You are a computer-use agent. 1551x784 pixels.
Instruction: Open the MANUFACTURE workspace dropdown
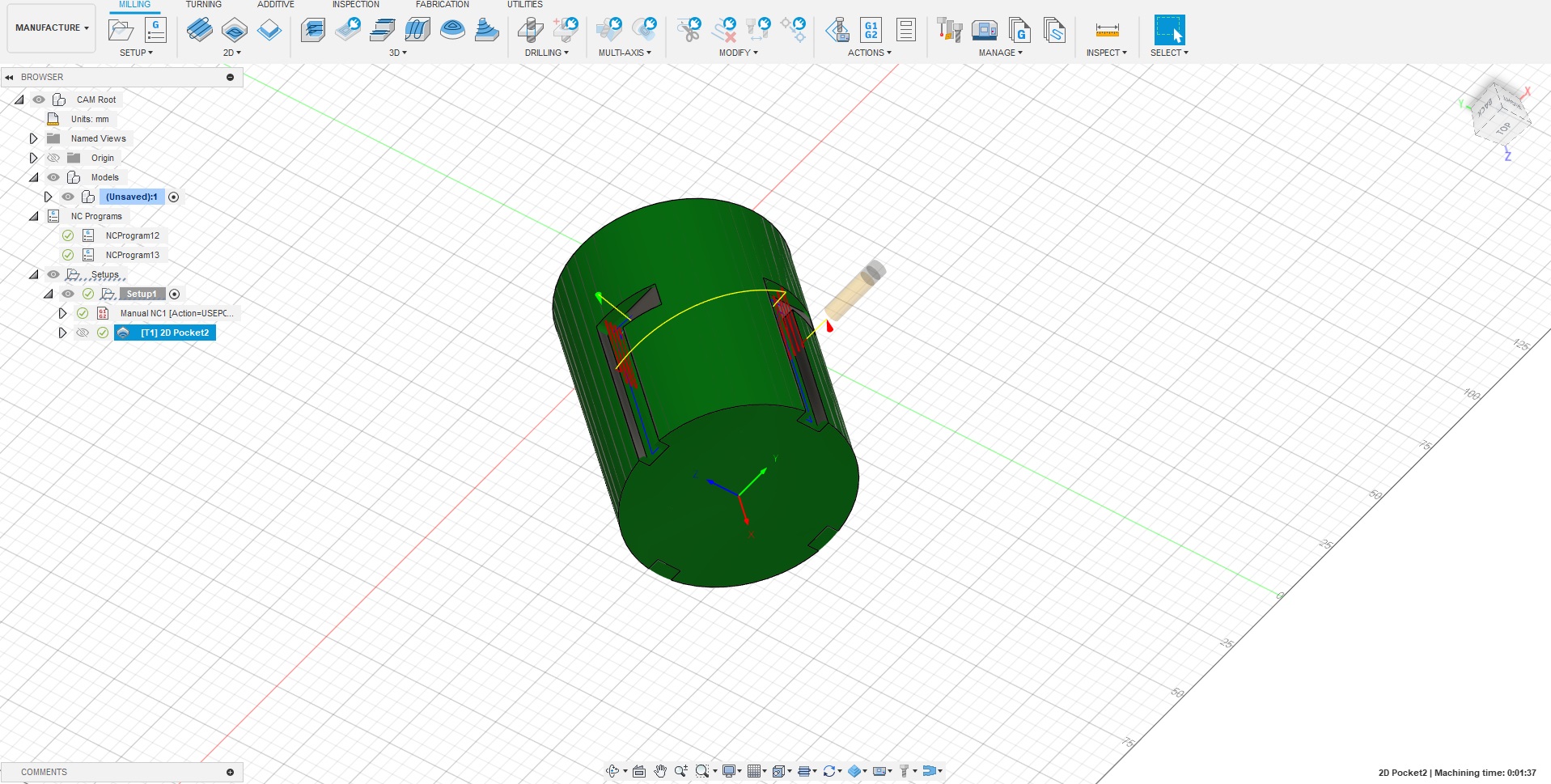[x=52, y=28]
